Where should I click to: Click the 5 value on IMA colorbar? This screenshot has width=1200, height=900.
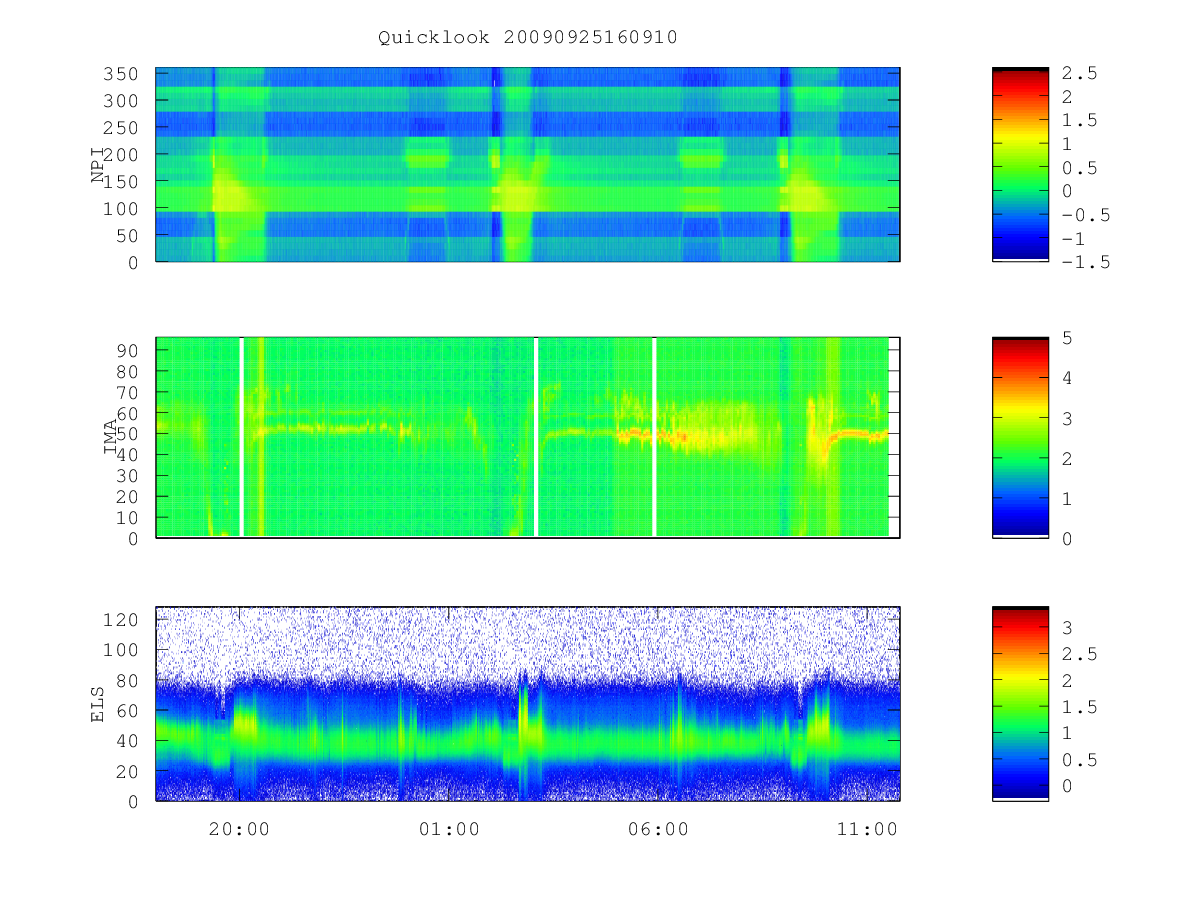click(x=1067, y=338)
